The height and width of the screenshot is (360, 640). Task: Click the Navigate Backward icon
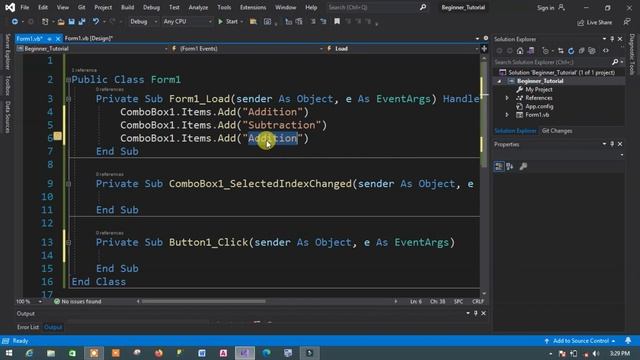tap(15, 22)
